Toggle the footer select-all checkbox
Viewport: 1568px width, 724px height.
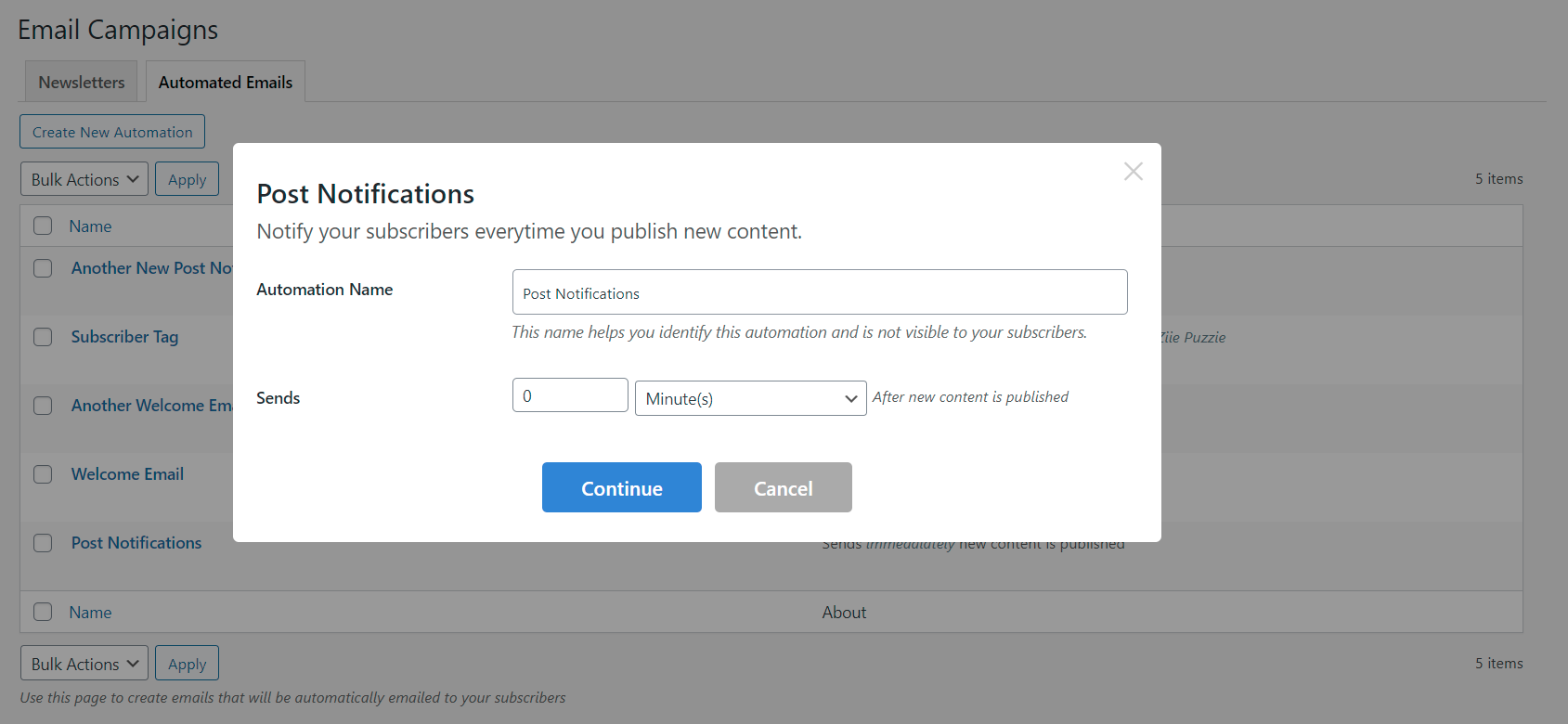click(x=43, y=612)
